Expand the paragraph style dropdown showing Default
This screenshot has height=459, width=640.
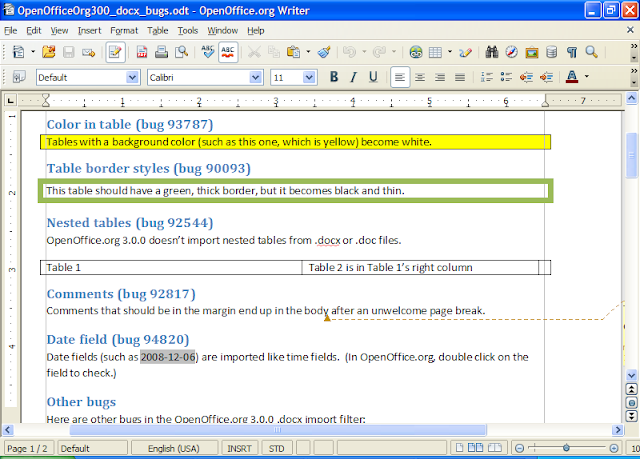pos(132,77)
